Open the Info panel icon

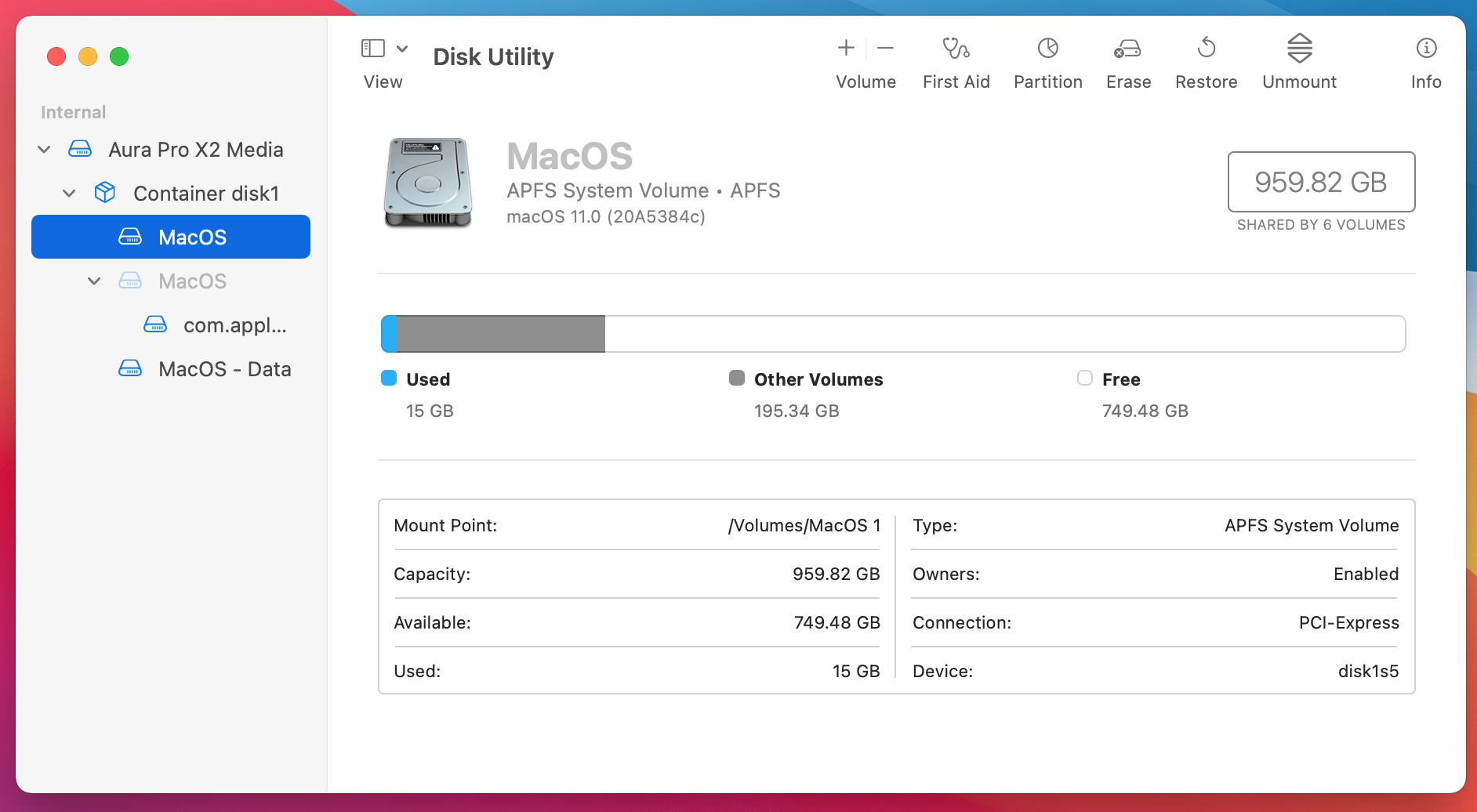[1427, 49]
